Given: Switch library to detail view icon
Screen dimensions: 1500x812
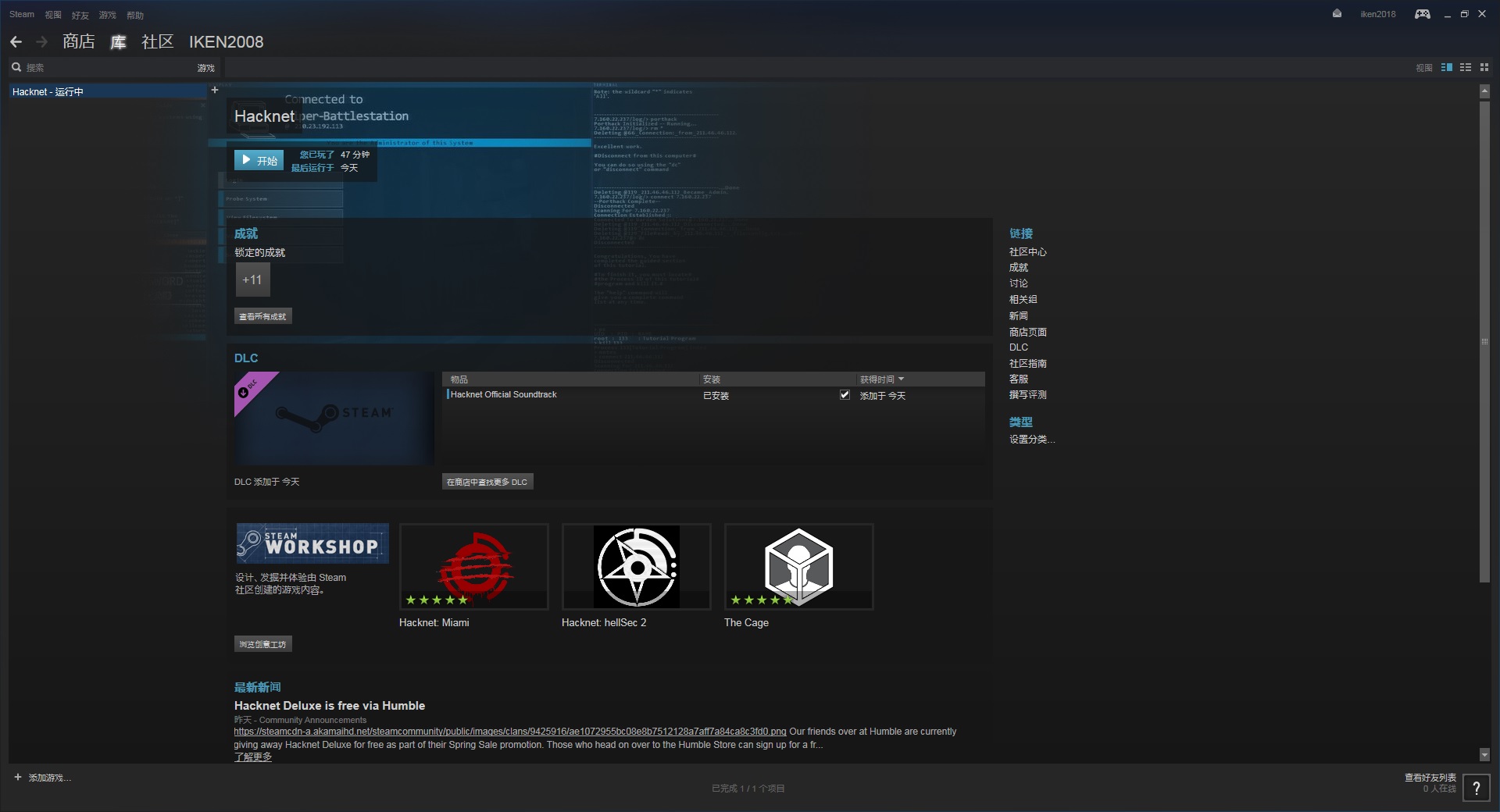Looking at the screenshot, I should (1447, 67).
